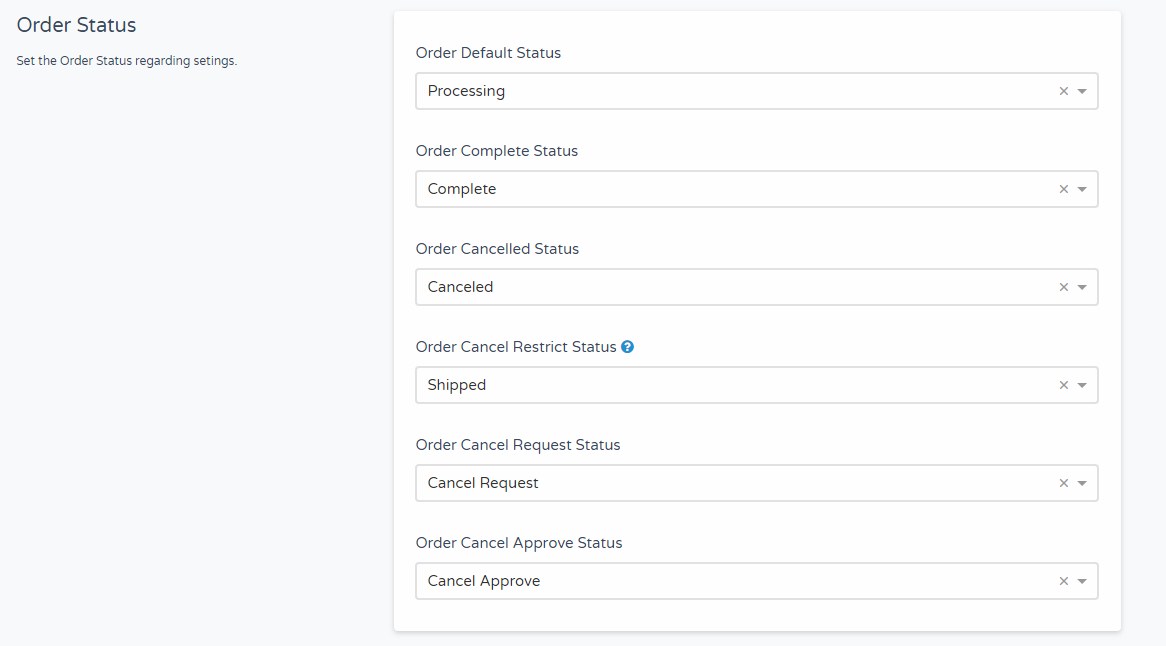Clear the Complete selection with the x icon
This screenshot has height=646, width=1166.
click(1063, 189)
